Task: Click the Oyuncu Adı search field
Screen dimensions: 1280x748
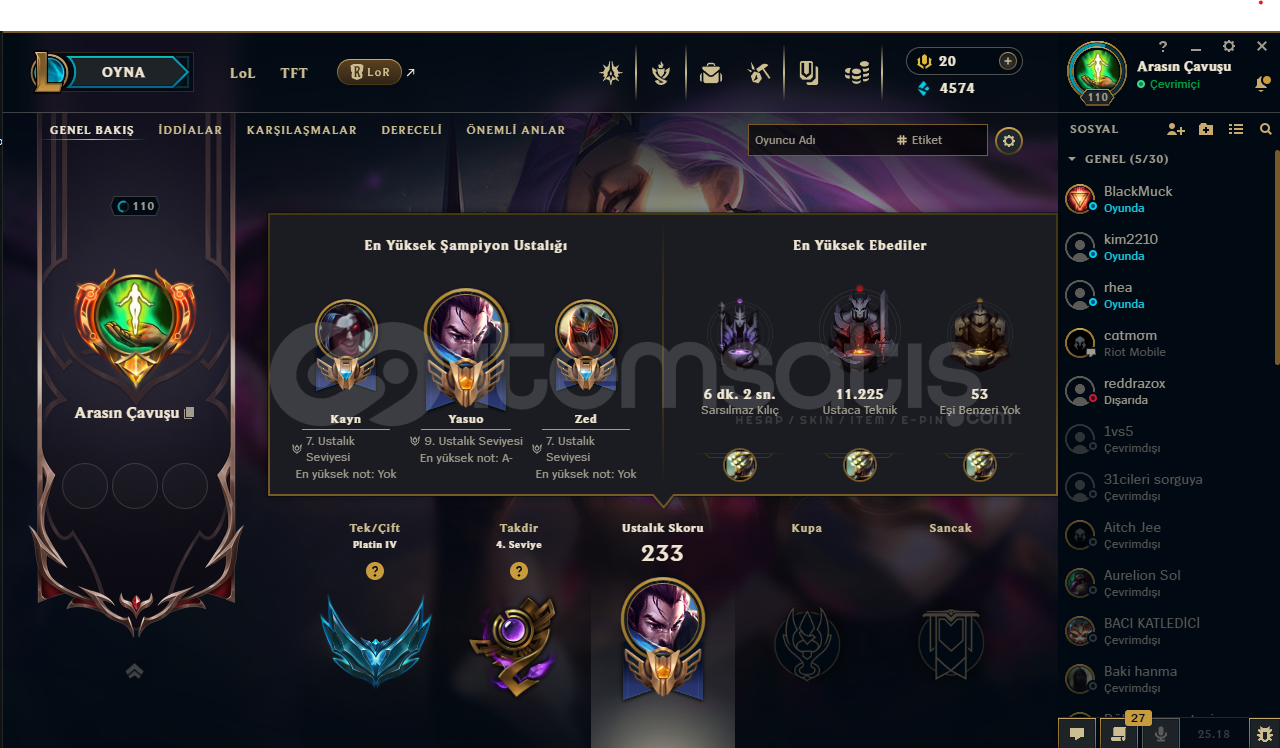Action: [x=818, y=140]
